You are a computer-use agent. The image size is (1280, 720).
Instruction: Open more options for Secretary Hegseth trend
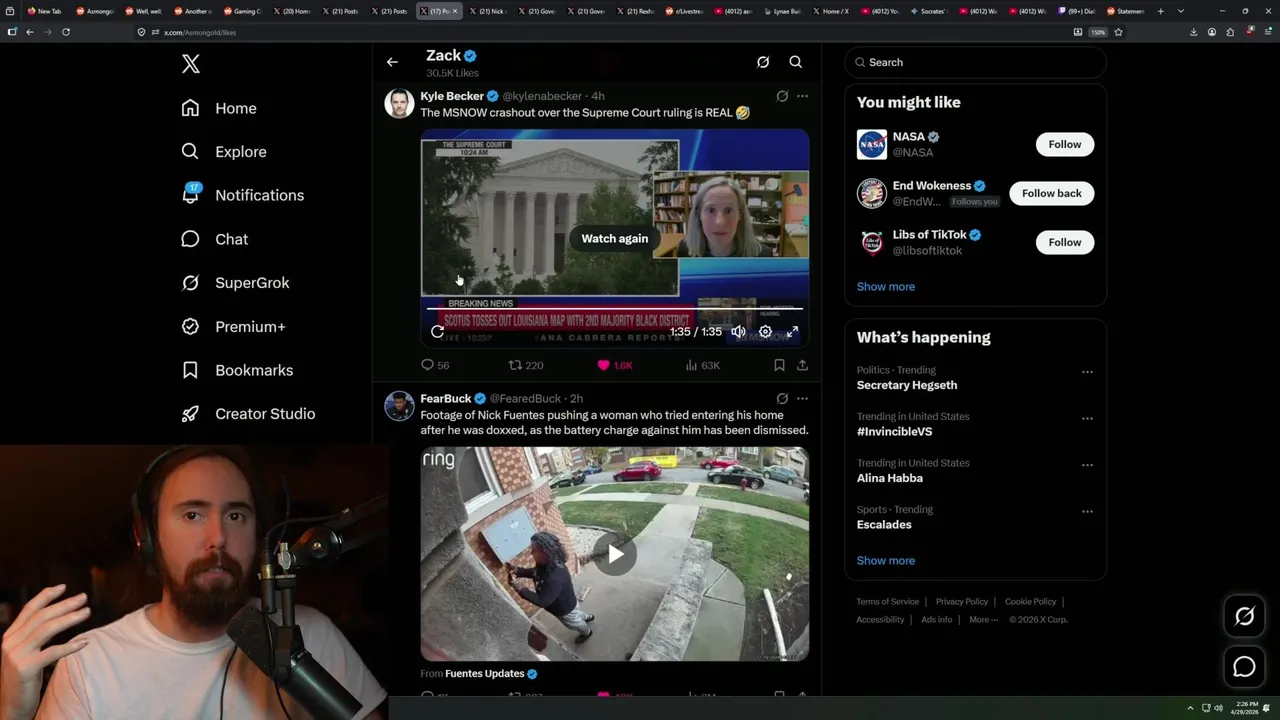[1087, 372]
